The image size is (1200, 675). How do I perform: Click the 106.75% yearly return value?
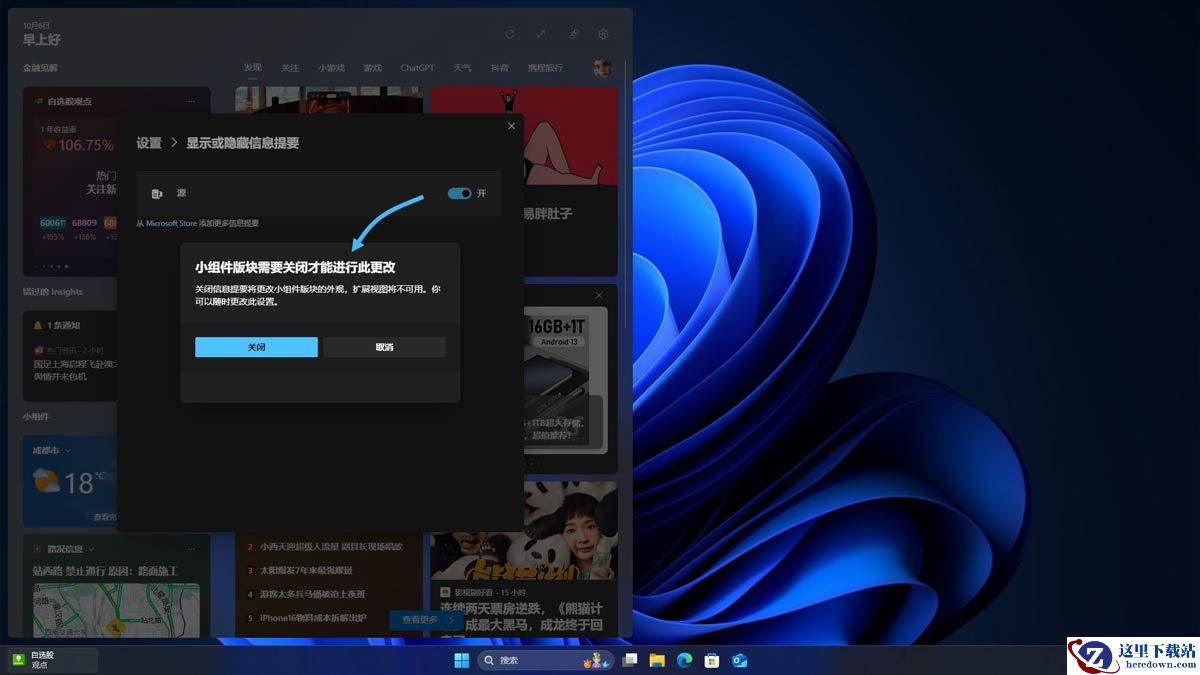pos(86,145)
